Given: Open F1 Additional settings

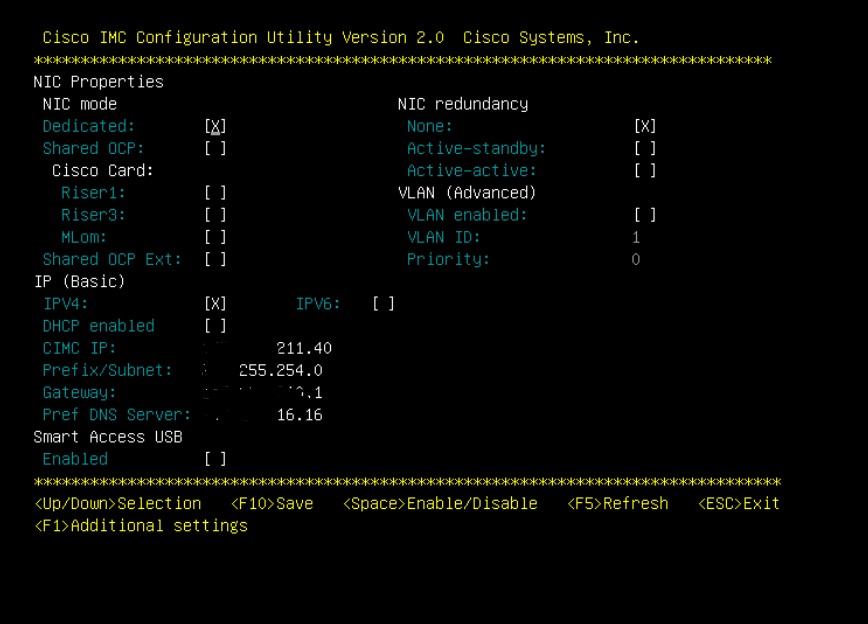Looking at the screenshot, I should coord(141,525).
